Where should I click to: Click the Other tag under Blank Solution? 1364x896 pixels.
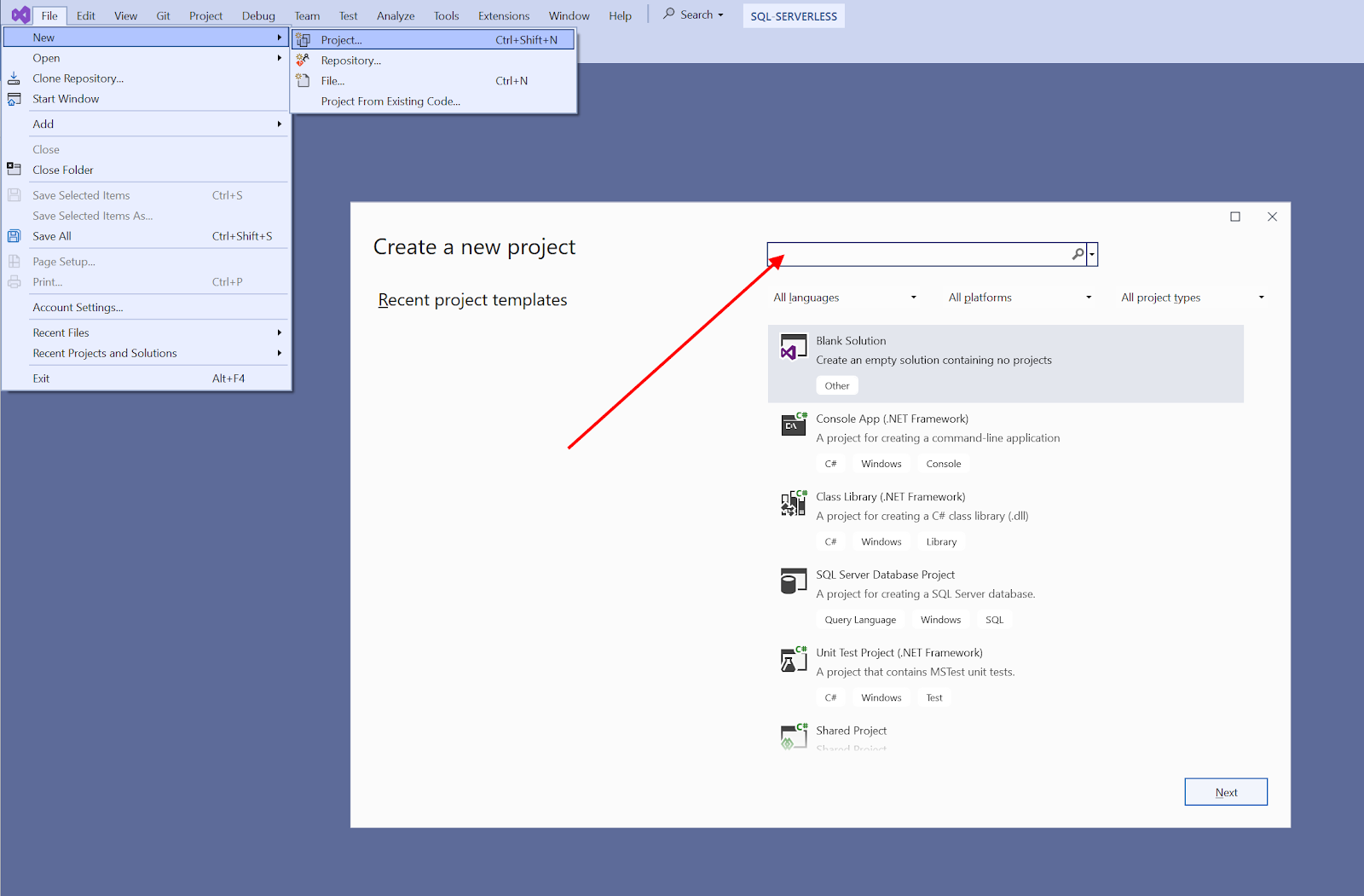(x=837, y=385)
